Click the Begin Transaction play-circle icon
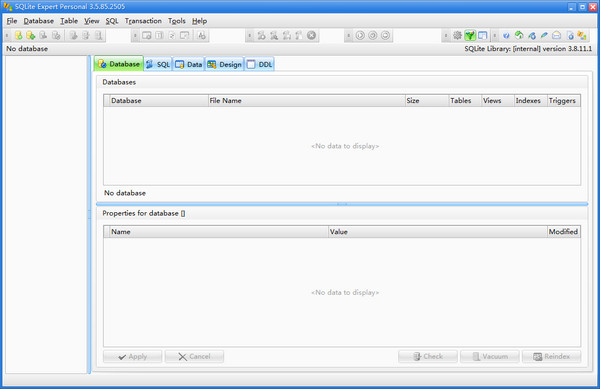This screenshot has width=600, height=389. (x=360, y=36)
